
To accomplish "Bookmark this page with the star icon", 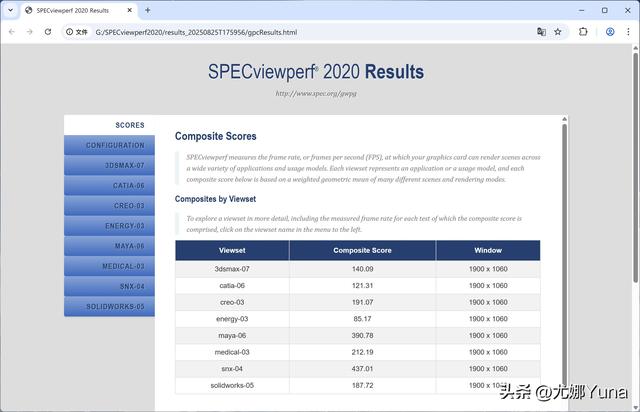I will (x=558, y=32).
